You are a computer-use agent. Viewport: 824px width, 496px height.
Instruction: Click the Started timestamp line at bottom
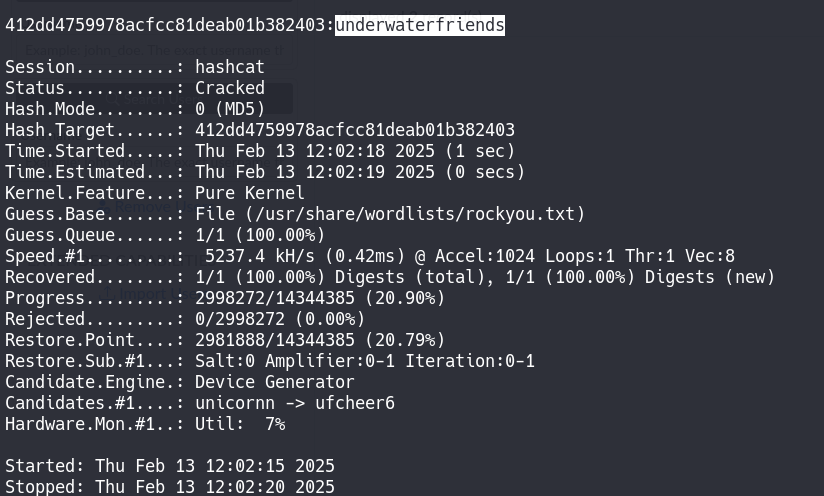[x=169, y=466]
